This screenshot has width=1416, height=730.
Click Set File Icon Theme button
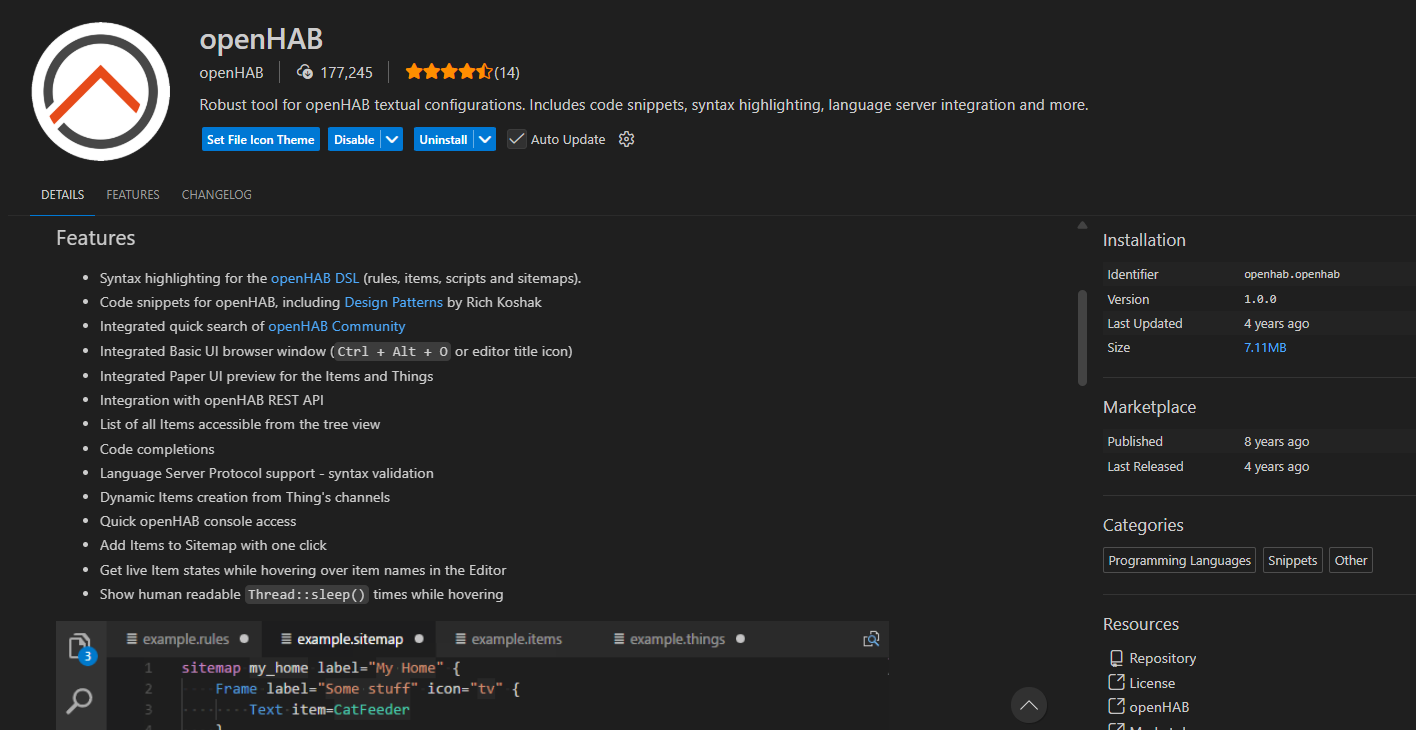tap(260, 139)
